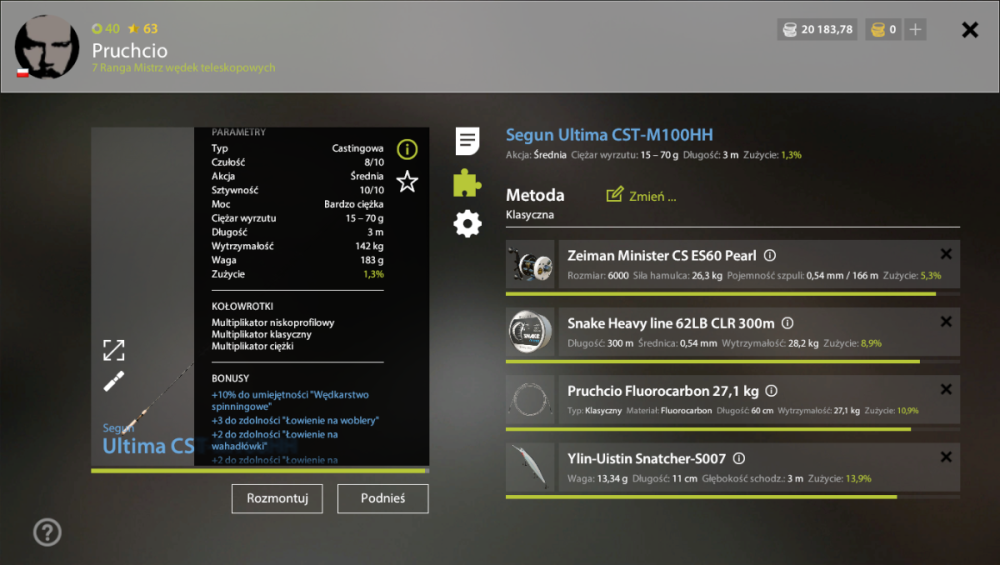Click the repair tool icon on rod image
The image size is (1000, 565).
click(x=114, y=381)
